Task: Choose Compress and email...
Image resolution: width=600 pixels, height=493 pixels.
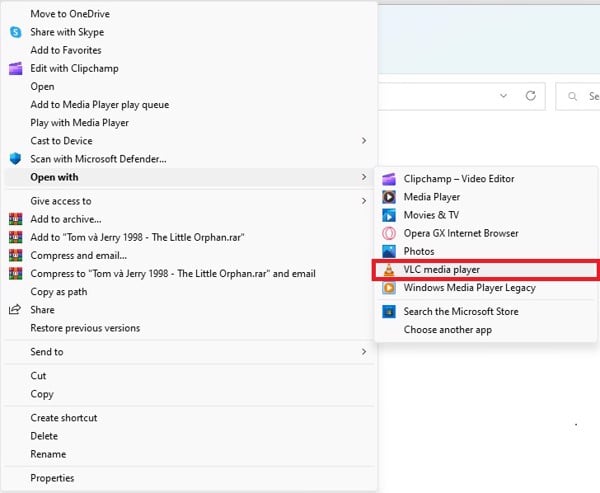Action: click(x=78, y=255)
